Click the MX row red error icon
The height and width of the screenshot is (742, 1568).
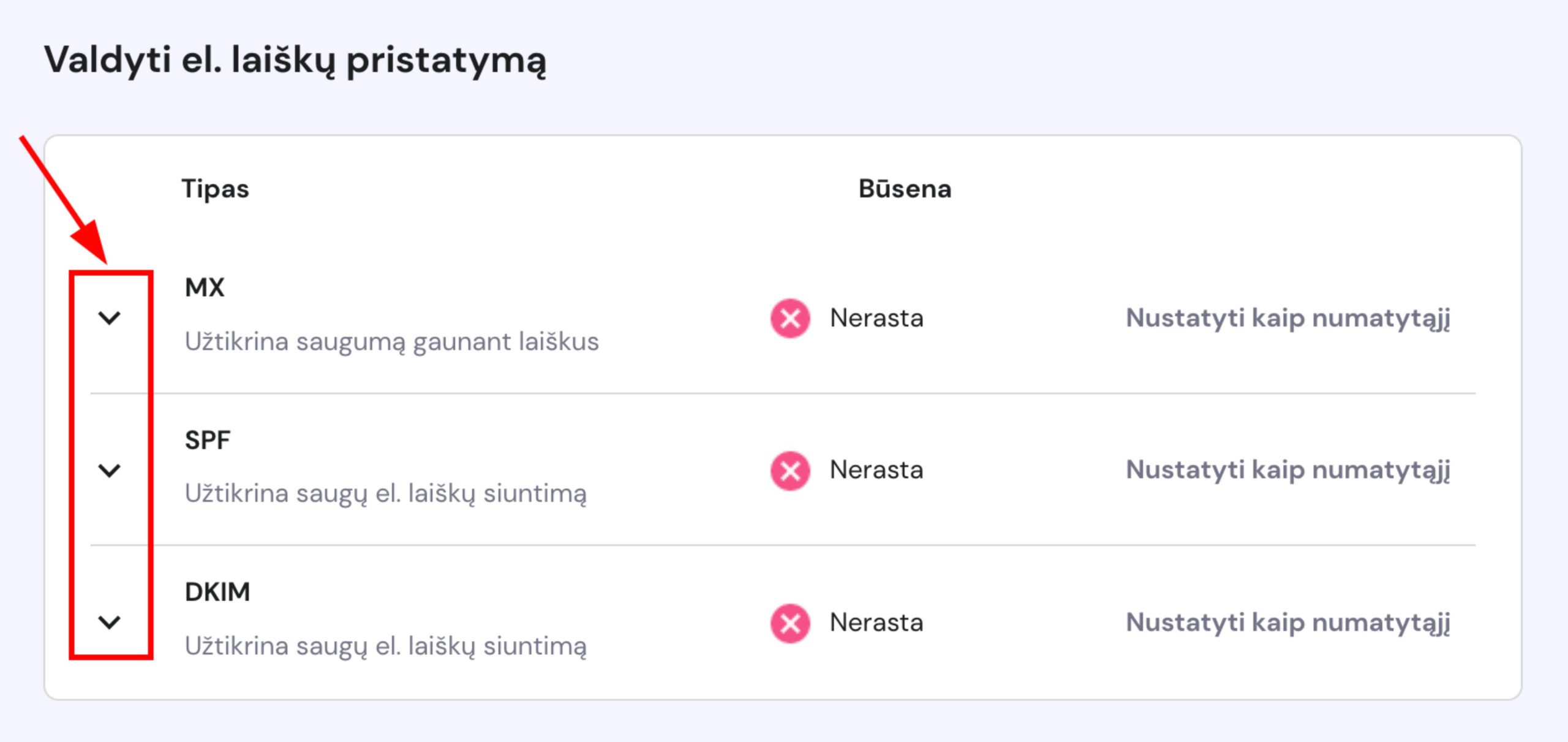coord(790,318)
